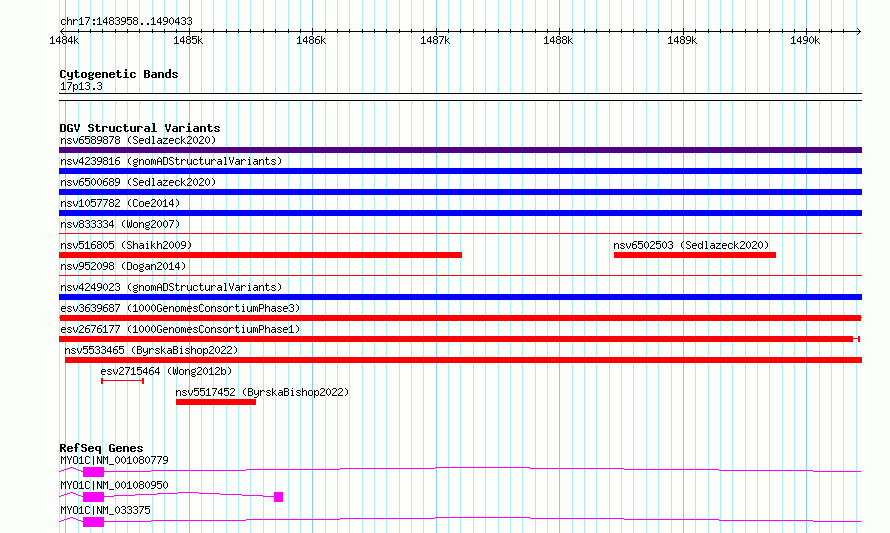
Task: Click the Cytogenetic Bands track title
Action: [x=119, y=74]
